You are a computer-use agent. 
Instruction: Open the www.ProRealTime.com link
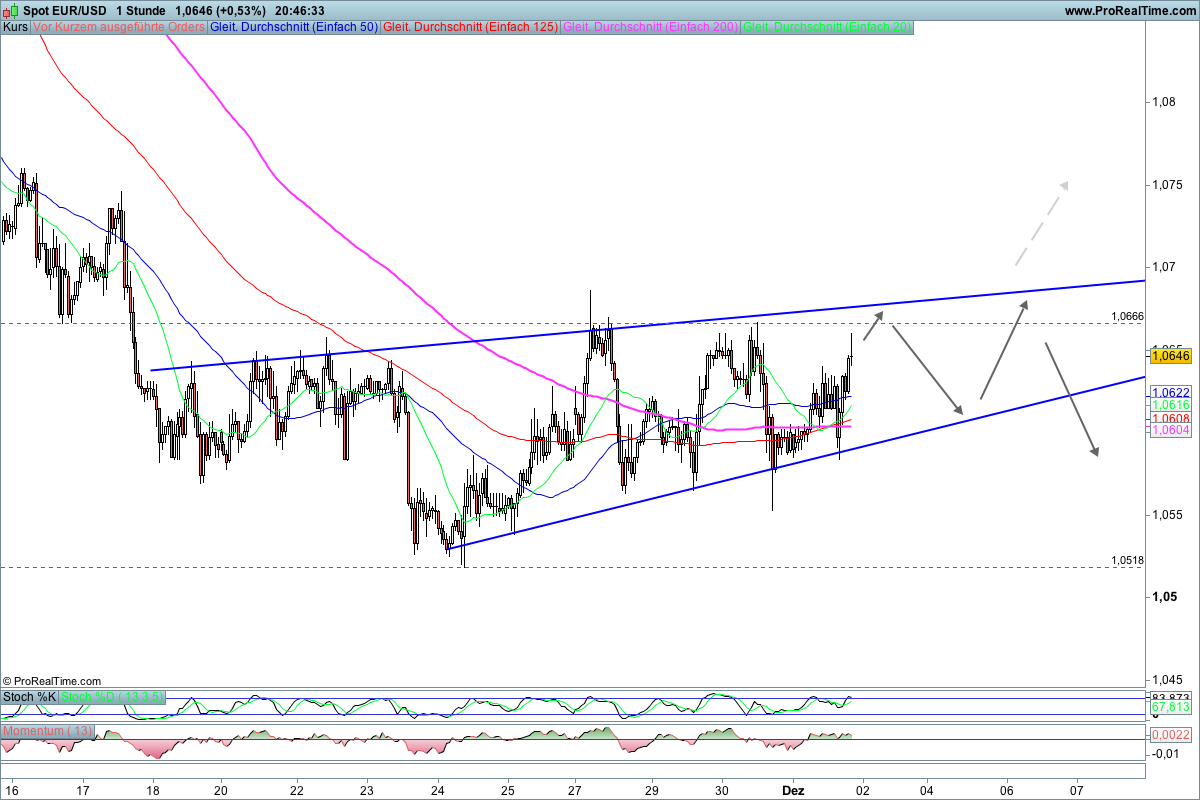(x=1128, y=10)
